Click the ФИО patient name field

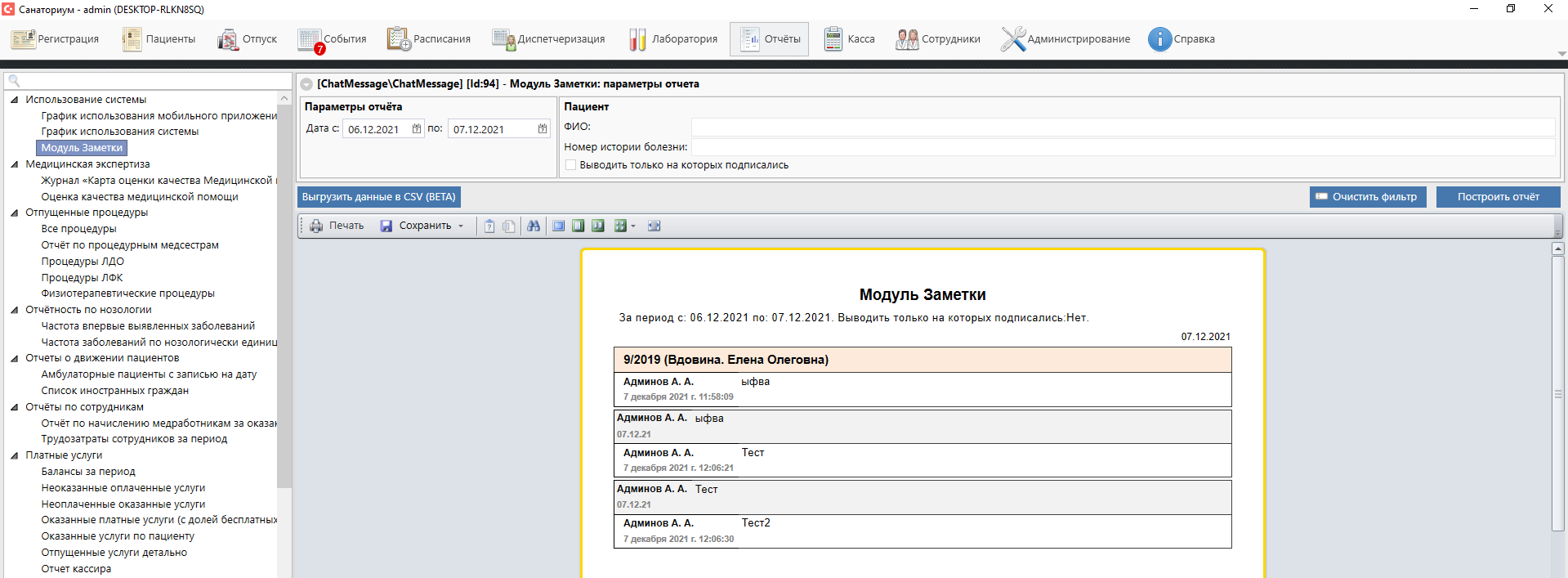1122,127
